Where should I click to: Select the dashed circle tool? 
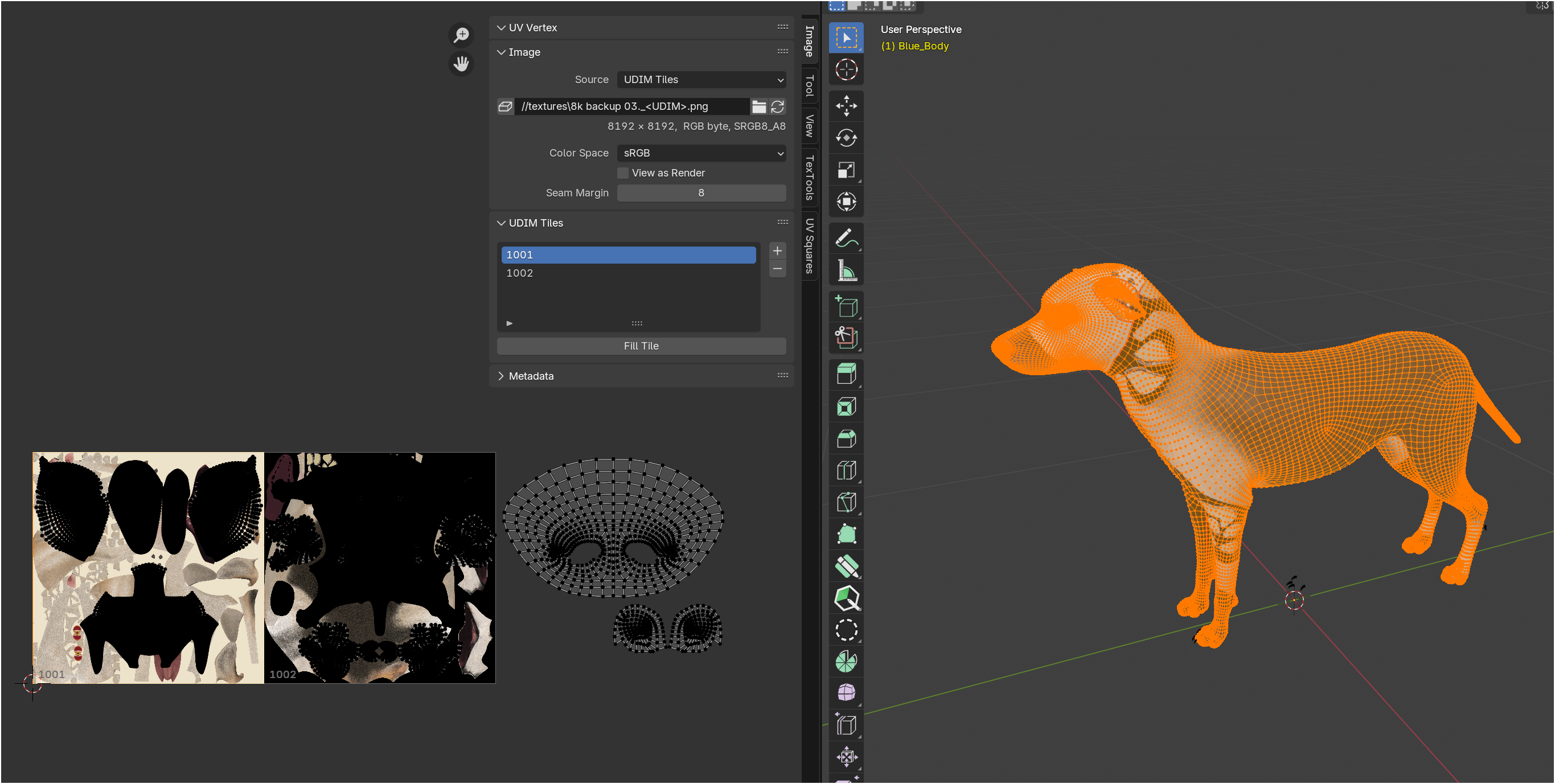coord(846,630)
